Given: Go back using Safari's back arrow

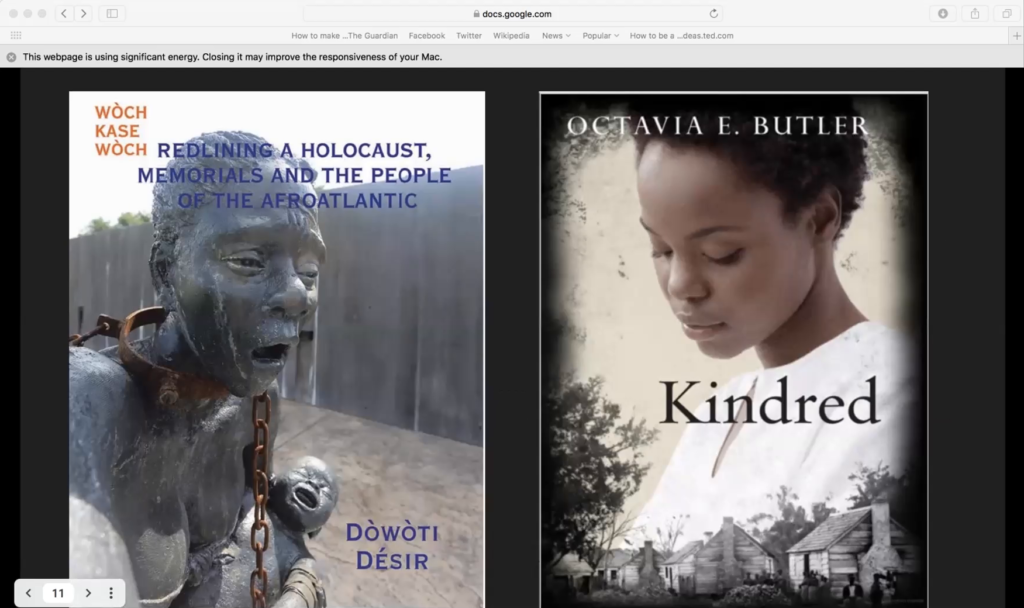Looking at the screenshot, I should (64, 13).
